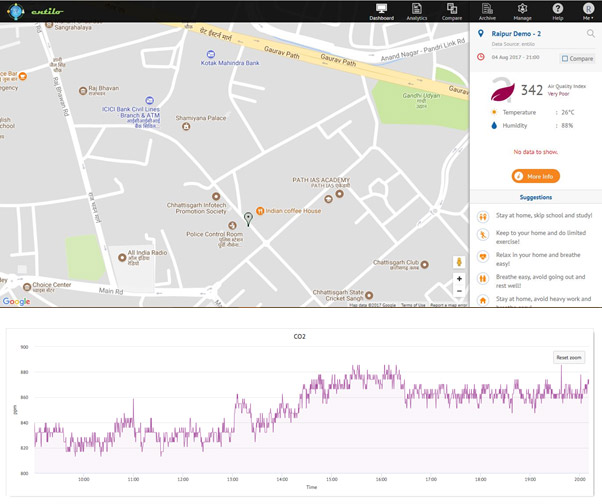The image size is (602, 504).
Task: Click the CO2 chart title
Action: pos(299,337)
